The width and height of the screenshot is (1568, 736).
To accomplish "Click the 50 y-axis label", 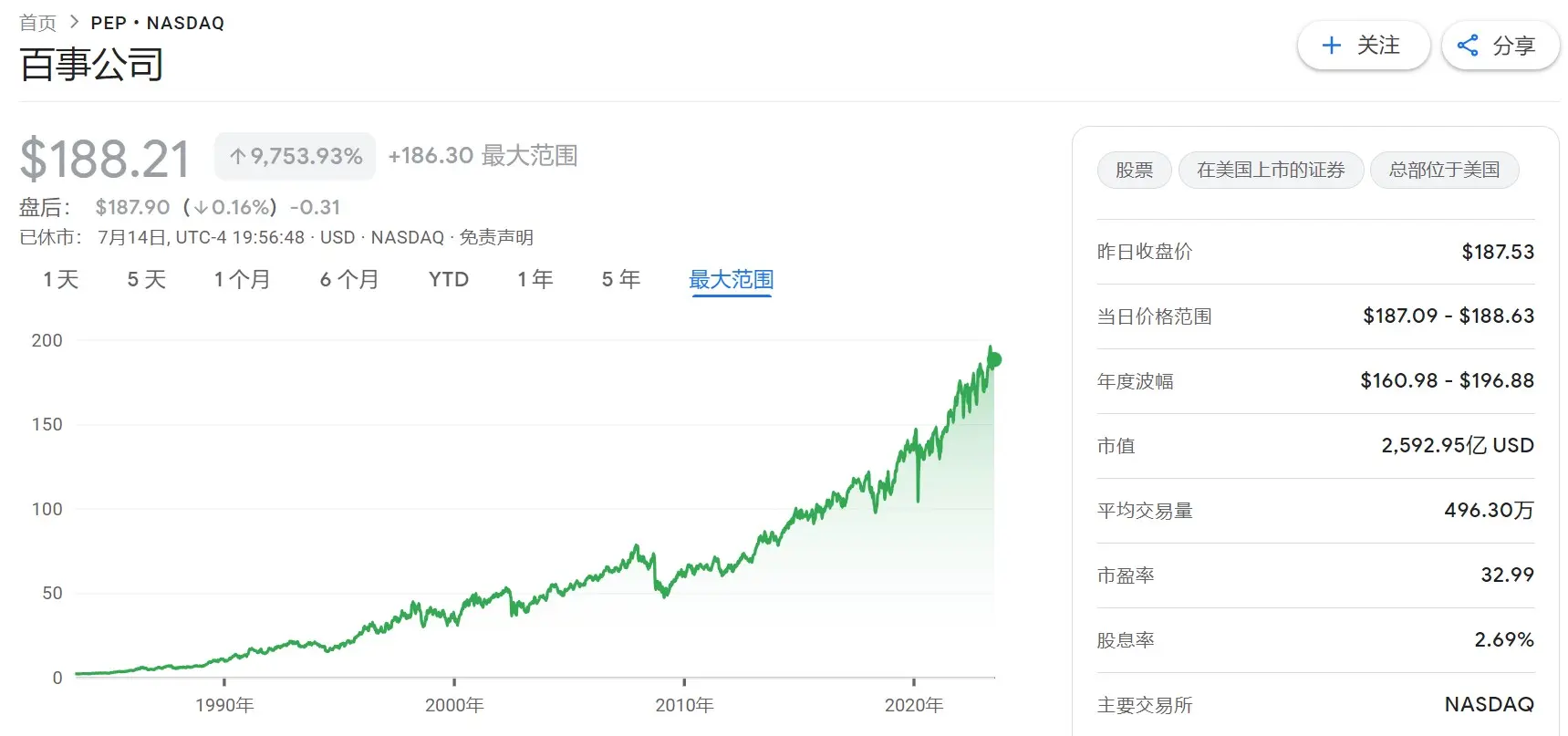I will click(52, 594).
